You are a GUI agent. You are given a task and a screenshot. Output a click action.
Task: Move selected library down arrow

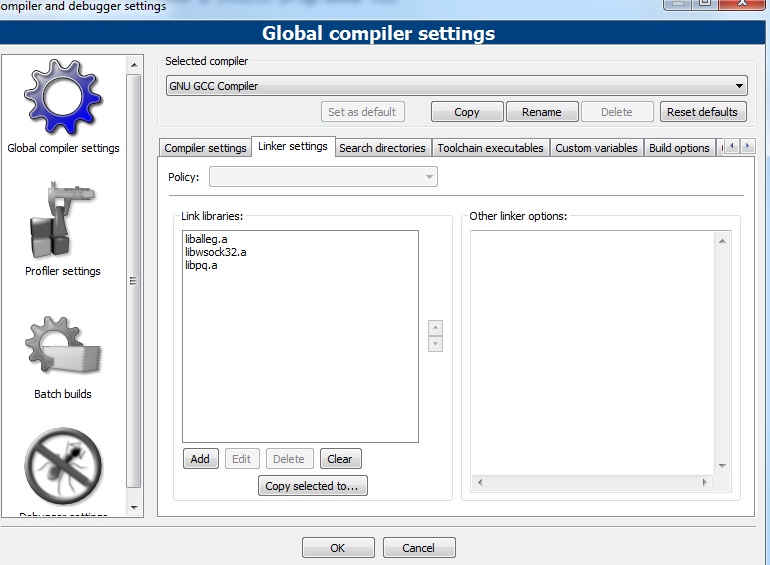[435, 344]
